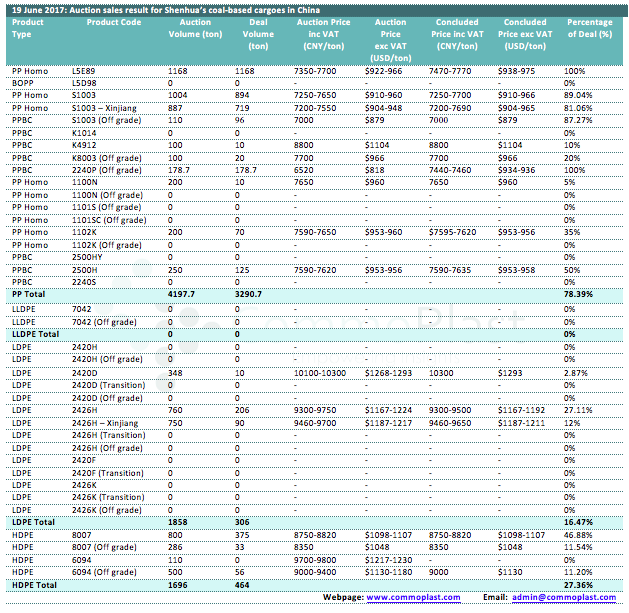Select the HDPE Total row label
629x613 pixels.
pos(33,585)
